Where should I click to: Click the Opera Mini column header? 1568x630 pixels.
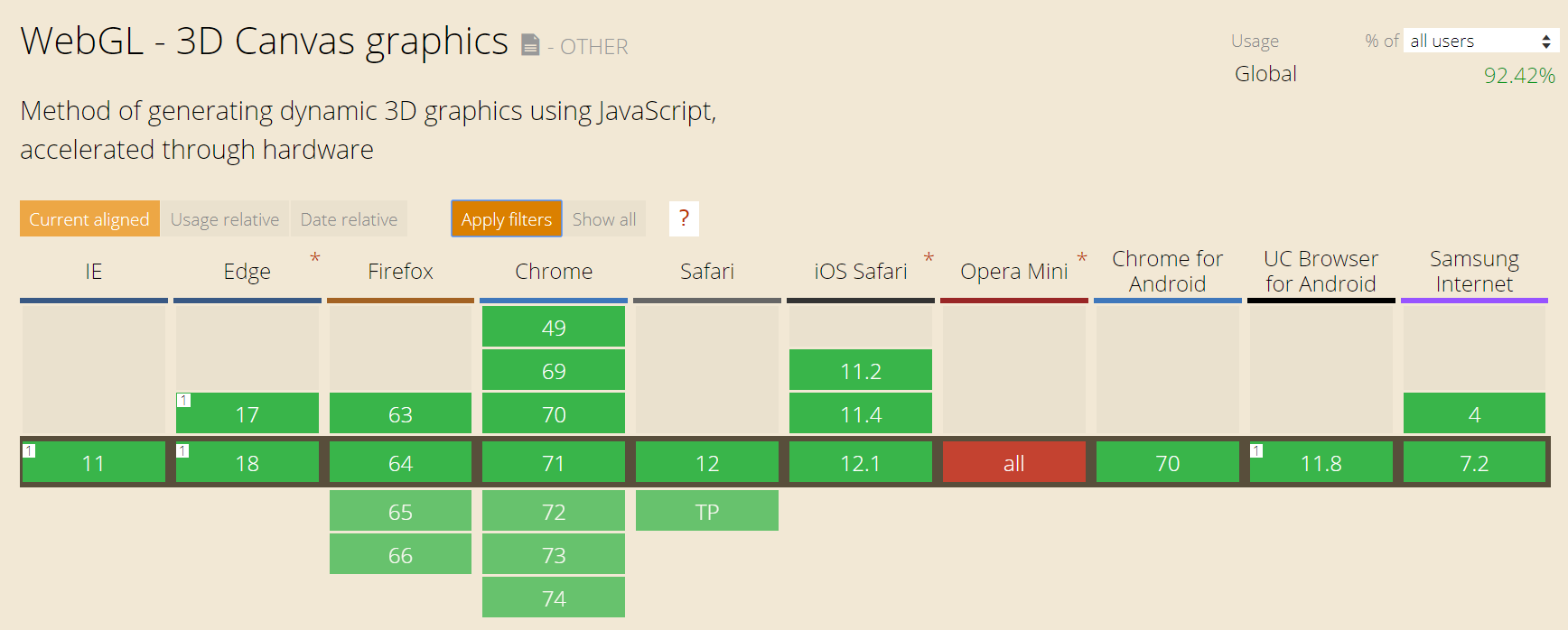pos(1014,272)
